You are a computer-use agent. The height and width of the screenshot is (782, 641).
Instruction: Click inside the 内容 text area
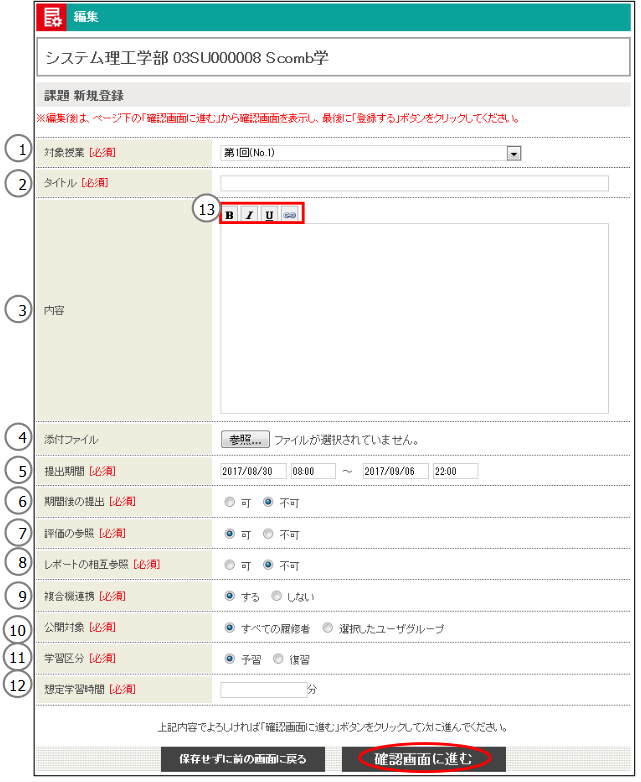[x=414, y=317]
